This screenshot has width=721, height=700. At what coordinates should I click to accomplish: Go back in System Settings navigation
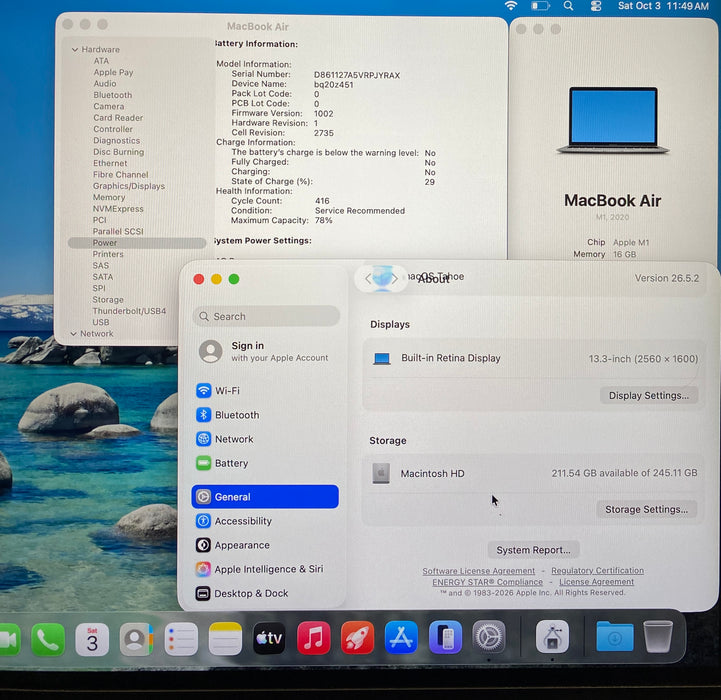pyautogui.click(x=368, y=279)
